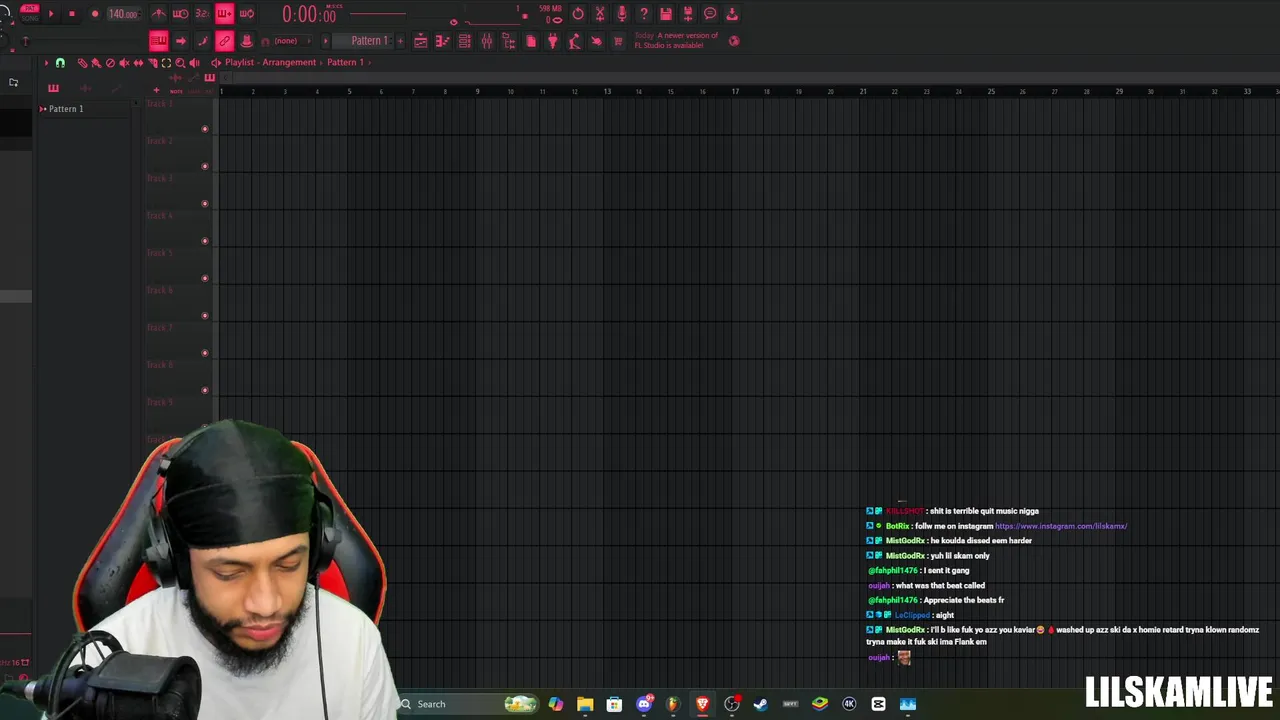
Task: Open the undo history icon
Action: click(x=578, y=14)
